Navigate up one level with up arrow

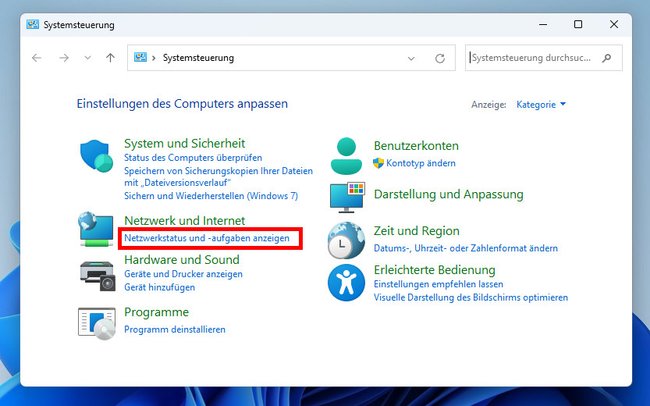110,58
